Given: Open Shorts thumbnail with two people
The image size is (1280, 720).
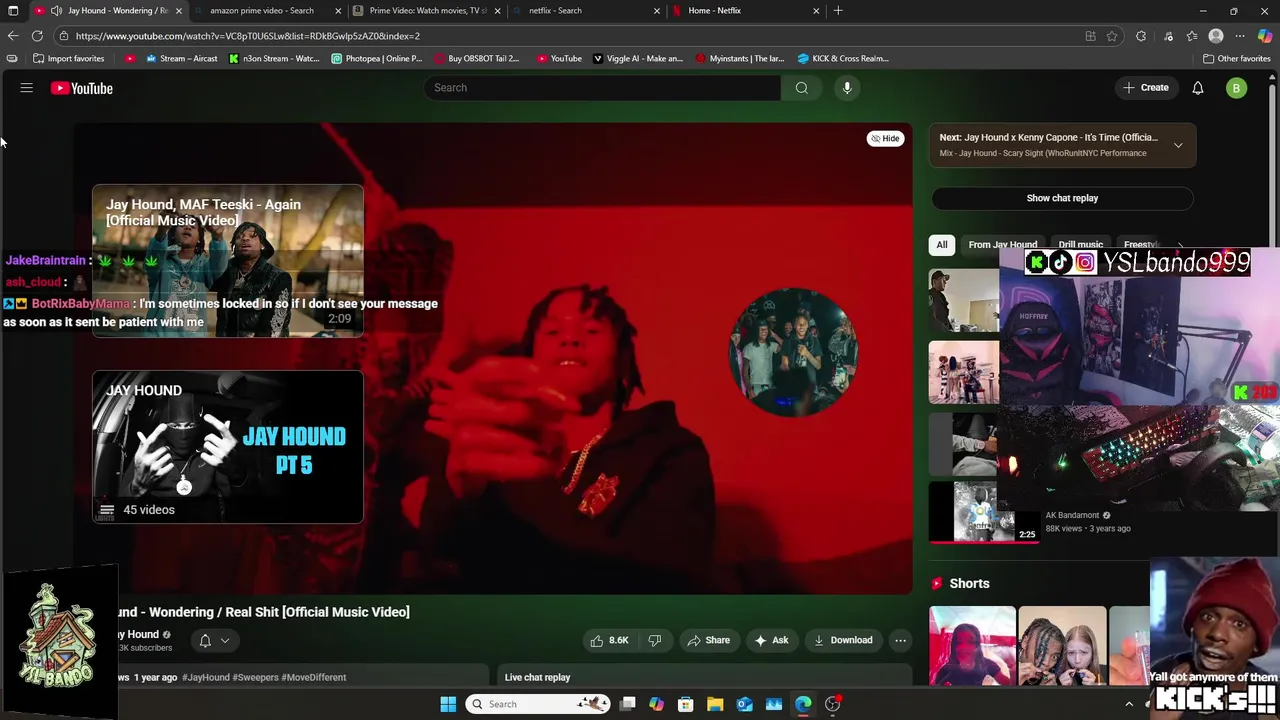Looking at the screenshot, I should coord(1062,646).
